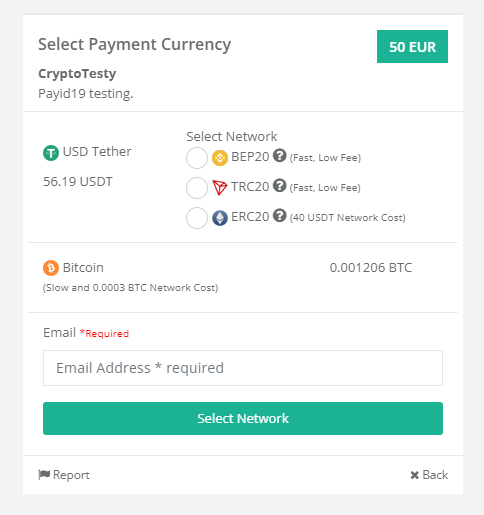Click the Email Address input field

click(x=243, y=368)
